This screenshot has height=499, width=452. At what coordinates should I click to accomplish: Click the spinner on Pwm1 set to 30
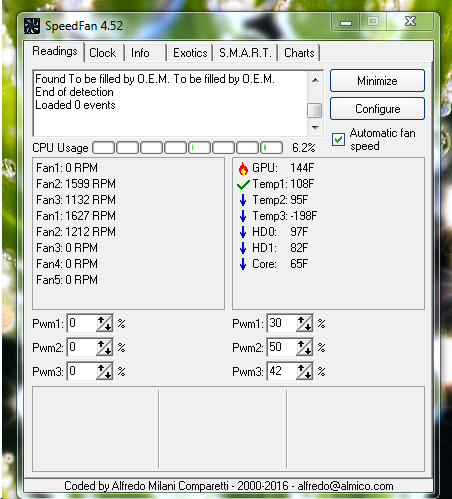point(304,323)
